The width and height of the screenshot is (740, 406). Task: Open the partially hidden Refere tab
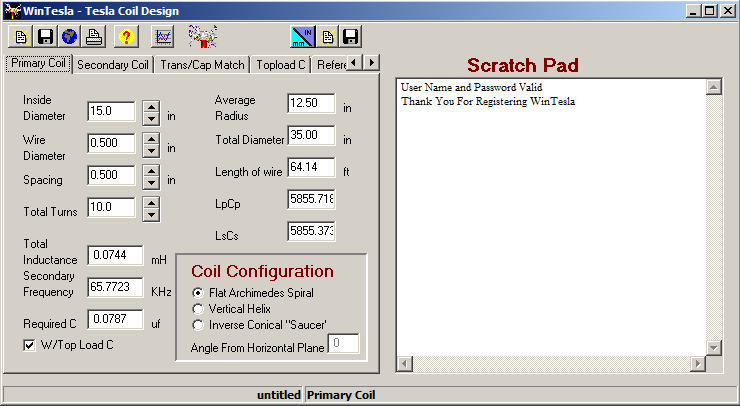coord(331,65)
